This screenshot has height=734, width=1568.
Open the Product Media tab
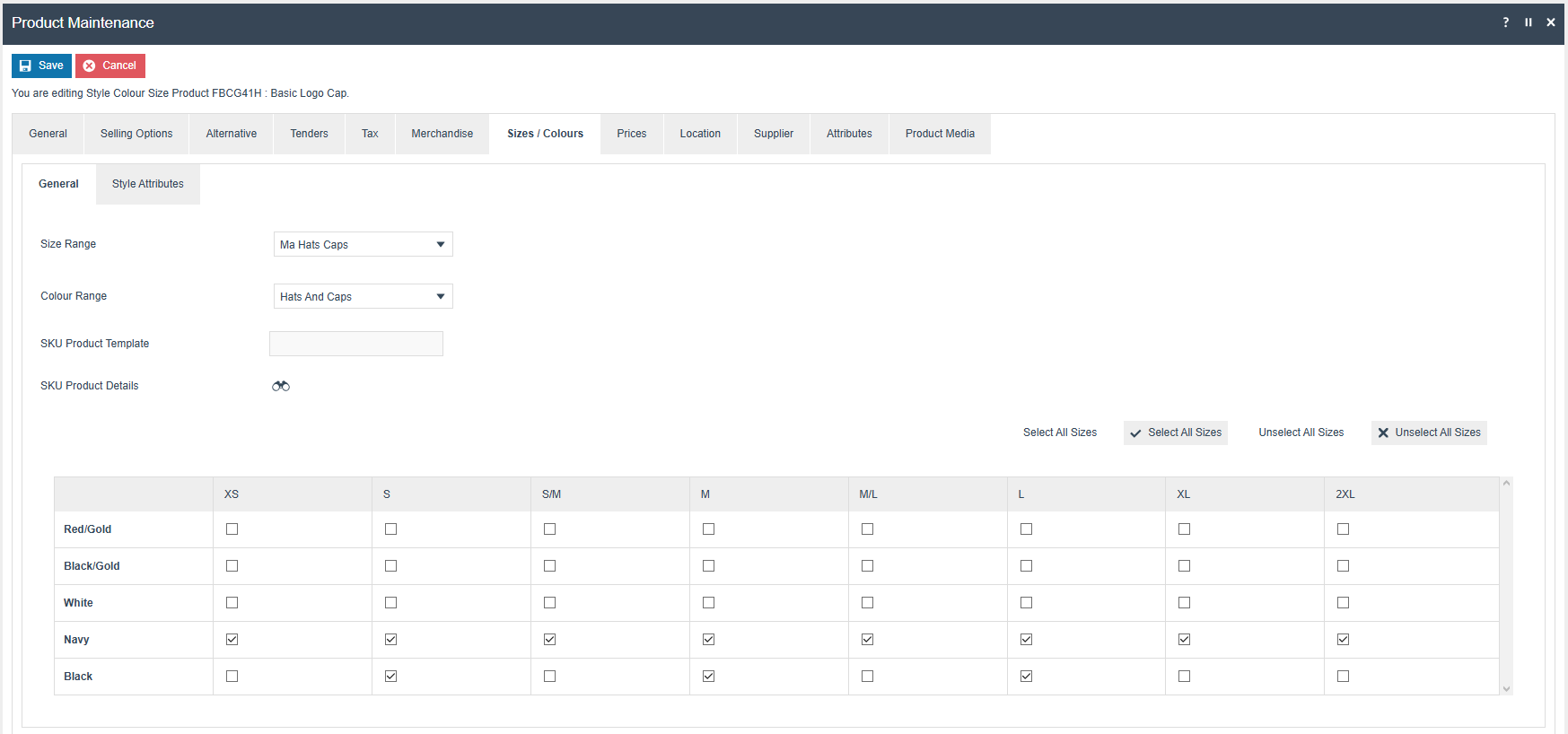pos(940,134)
